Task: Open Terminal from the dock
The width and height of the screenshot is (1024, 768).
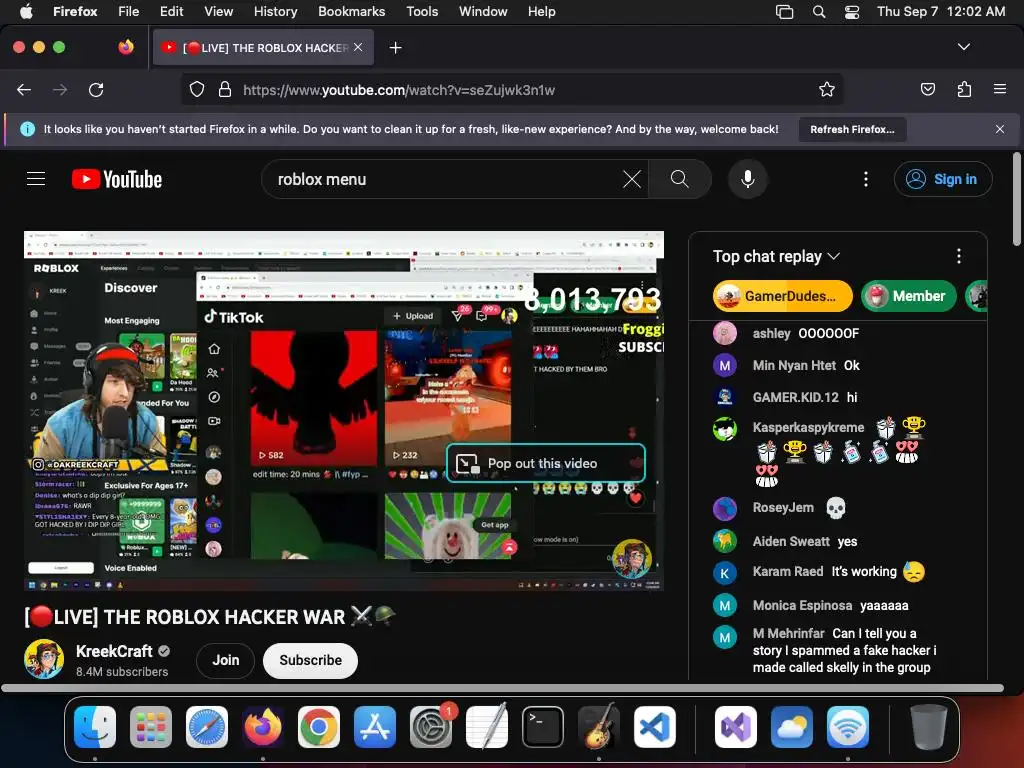Action: tap(543, 727)
